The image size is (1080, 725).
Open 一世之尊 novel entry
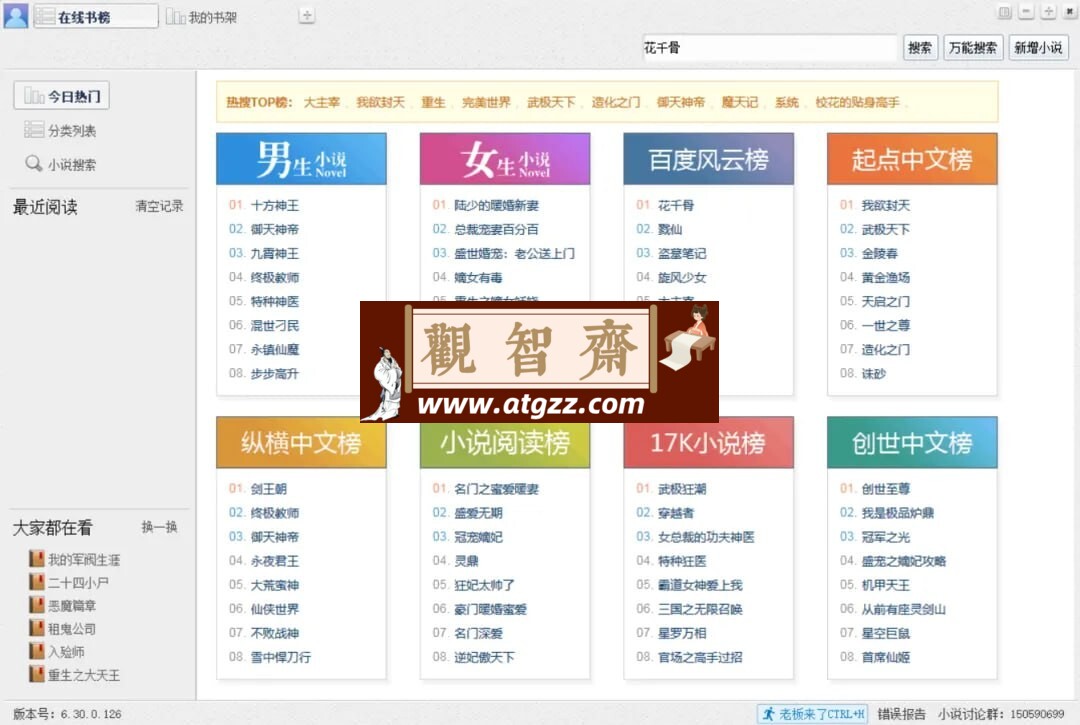click(886, 325)
